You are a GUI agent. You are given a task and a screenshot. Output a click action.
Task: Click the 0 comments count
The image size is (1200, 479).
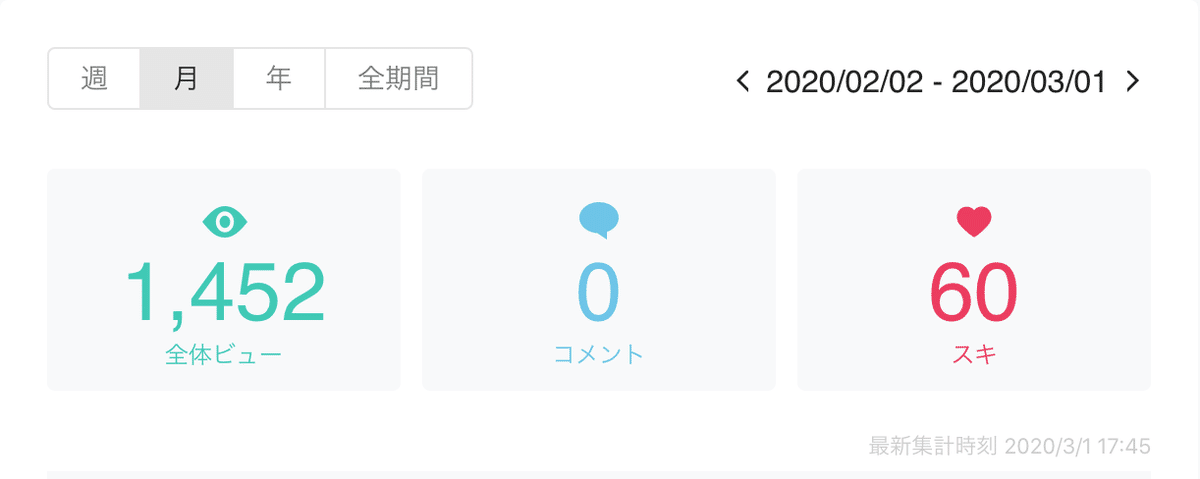pyautogui.click(x=599, y=292)
